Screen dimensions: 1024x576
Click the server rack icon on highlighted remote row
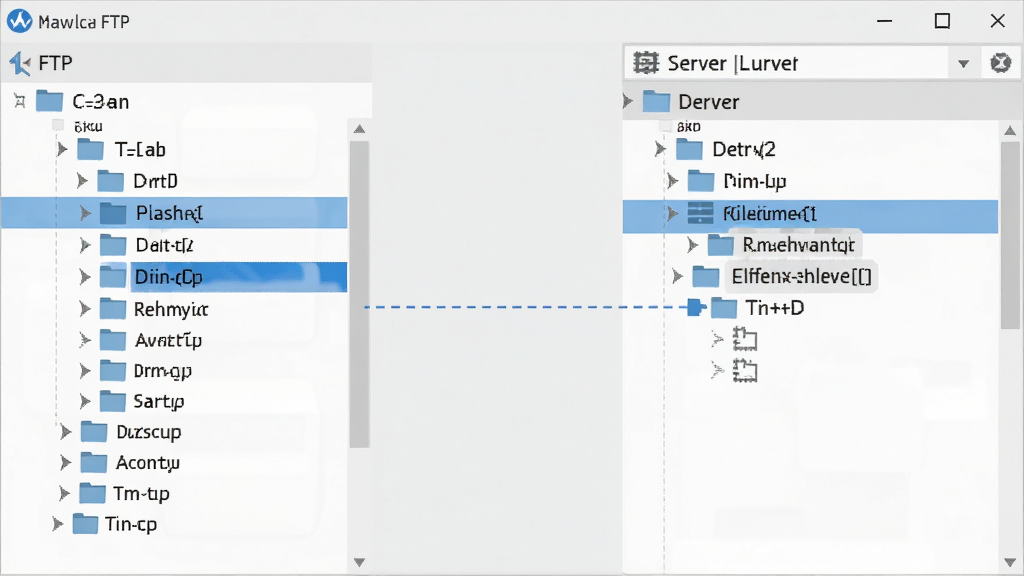pyautogui.click(x=700, y=213)
